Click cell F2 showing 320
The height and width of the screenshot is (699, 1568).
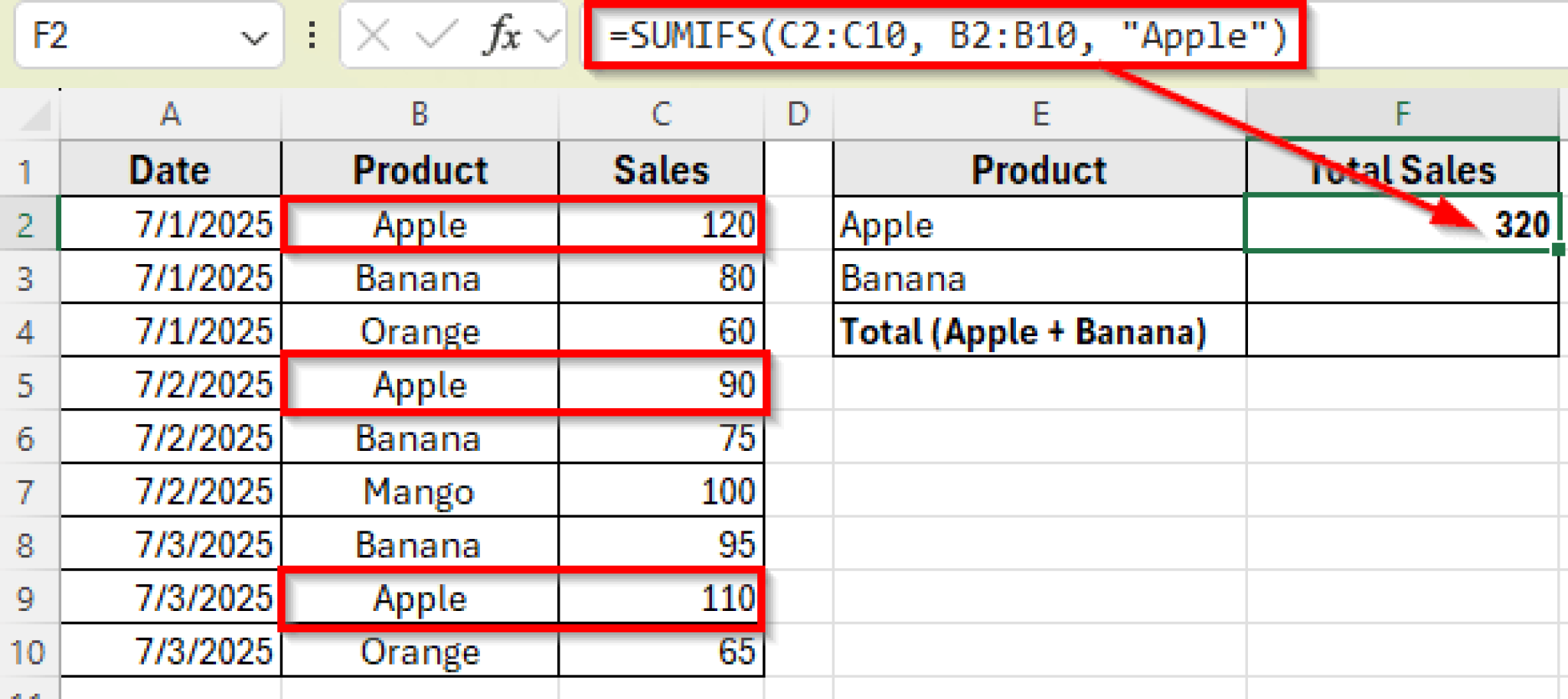click(1402, 224)
